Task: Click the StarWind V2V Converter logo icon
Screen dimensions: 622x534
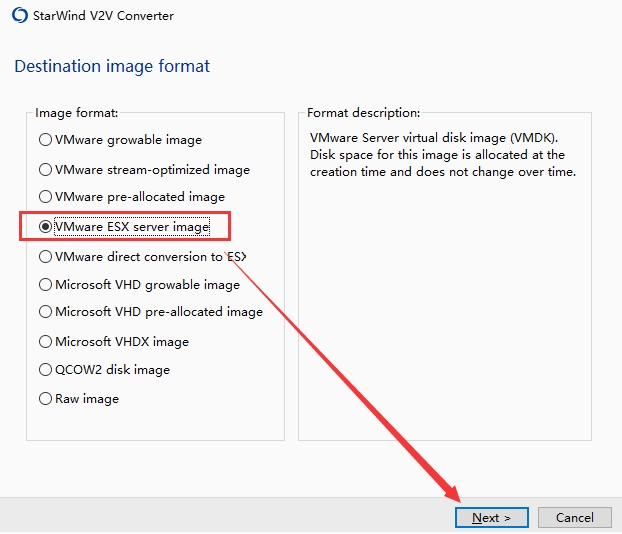Action: [19, 16]
